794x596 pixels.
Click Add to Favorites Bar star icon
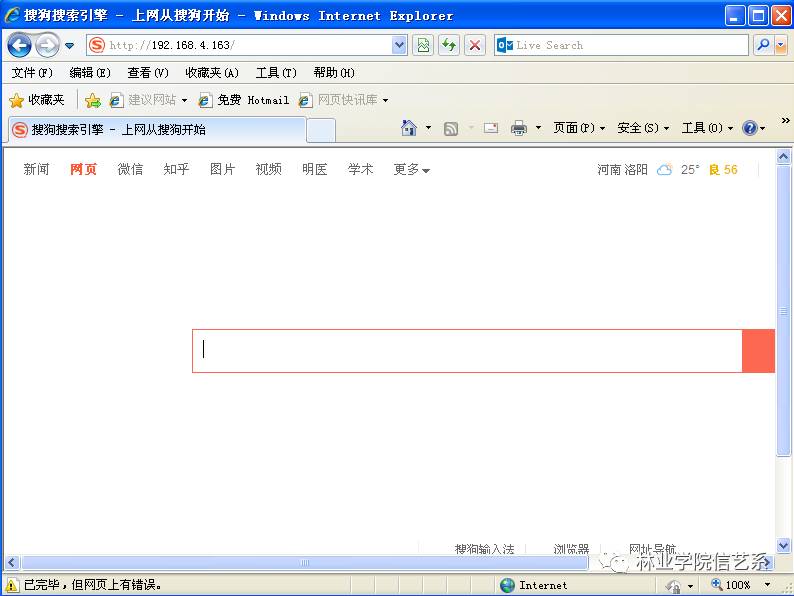(x=93, y=100)
